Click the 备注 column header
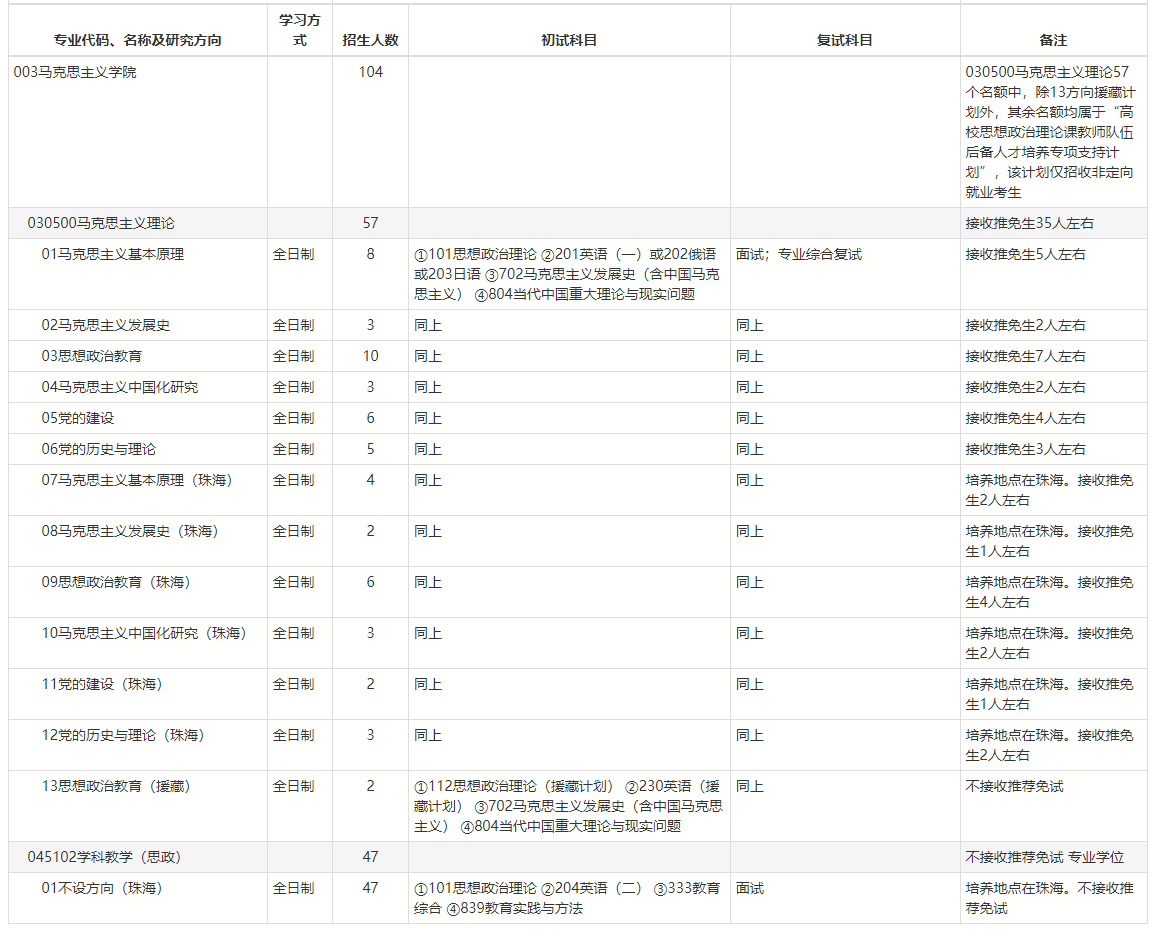1151x934 pixels. [x=1053, y=40]
